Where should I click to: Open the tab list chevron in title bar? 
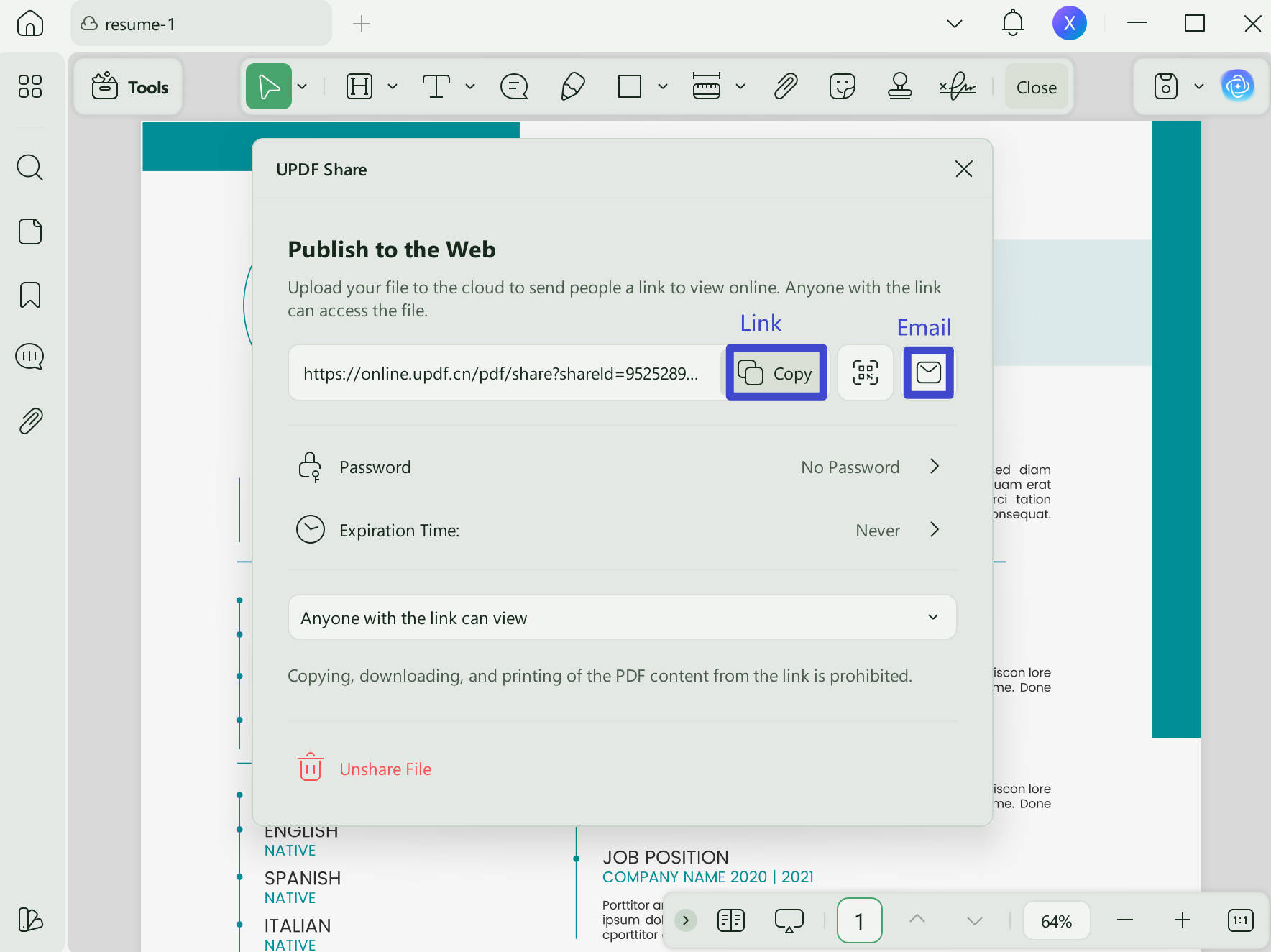pos(955,24)
